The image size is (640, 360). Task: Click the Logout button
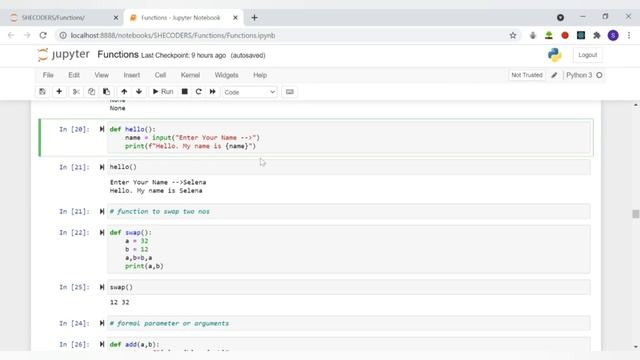click(x=588, y=55)
